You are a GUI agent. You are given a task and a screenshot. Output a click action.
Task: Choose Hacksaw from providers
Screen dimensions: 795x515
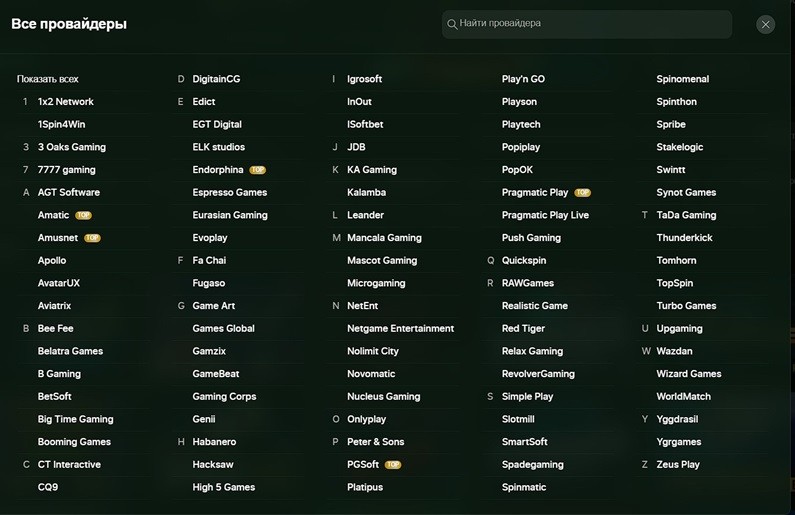click(213, 465)
